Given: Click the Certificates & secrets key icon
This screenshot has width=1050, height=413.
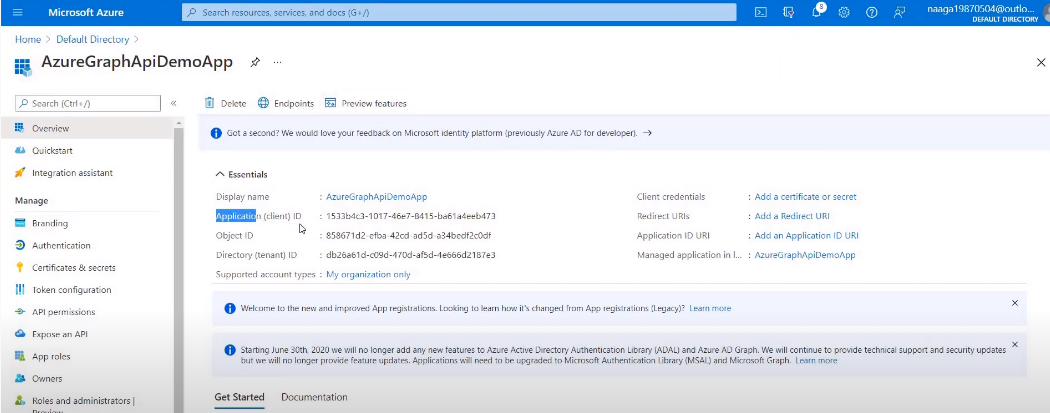Looking at the screenshot, I should [x=19, y=267].
